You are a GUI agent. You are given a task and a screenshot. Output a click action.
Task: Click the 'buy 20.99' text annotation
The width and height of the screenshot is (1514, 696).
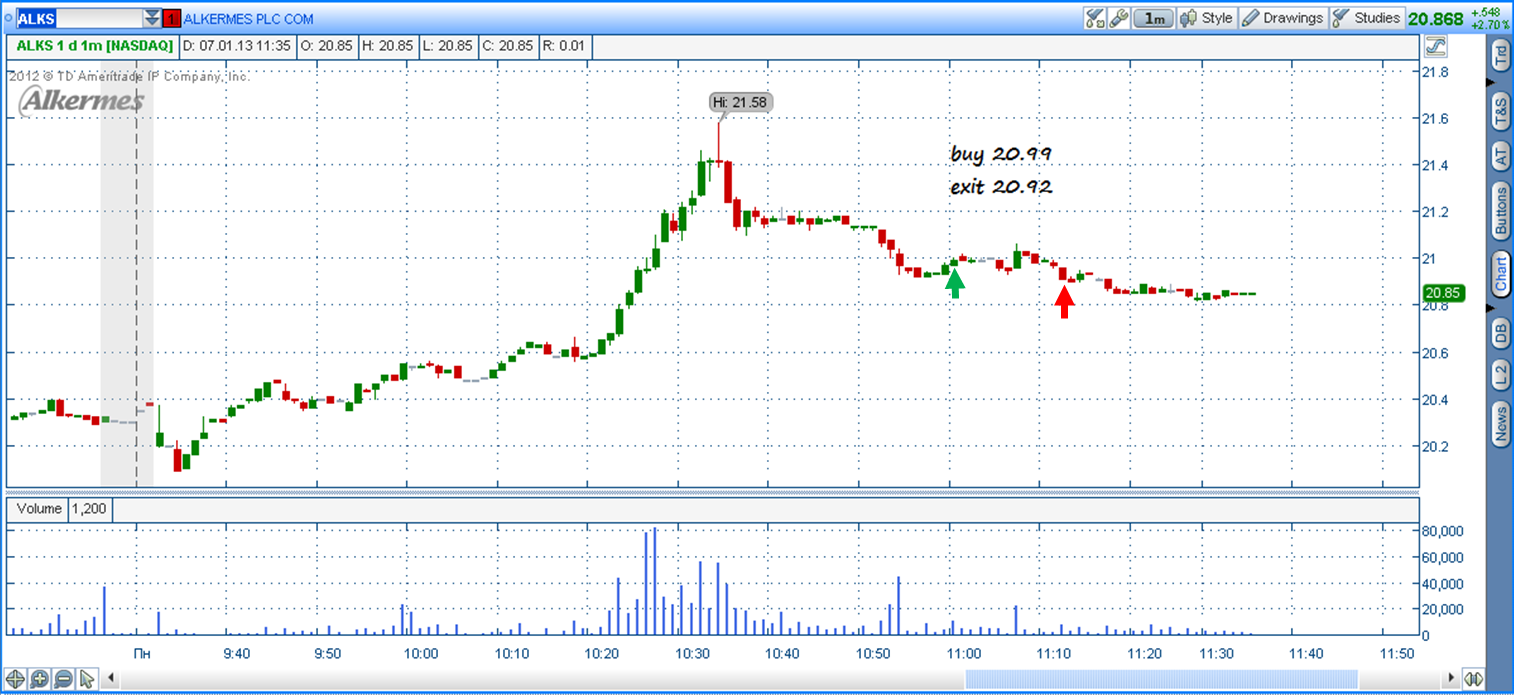point(1000,154)
